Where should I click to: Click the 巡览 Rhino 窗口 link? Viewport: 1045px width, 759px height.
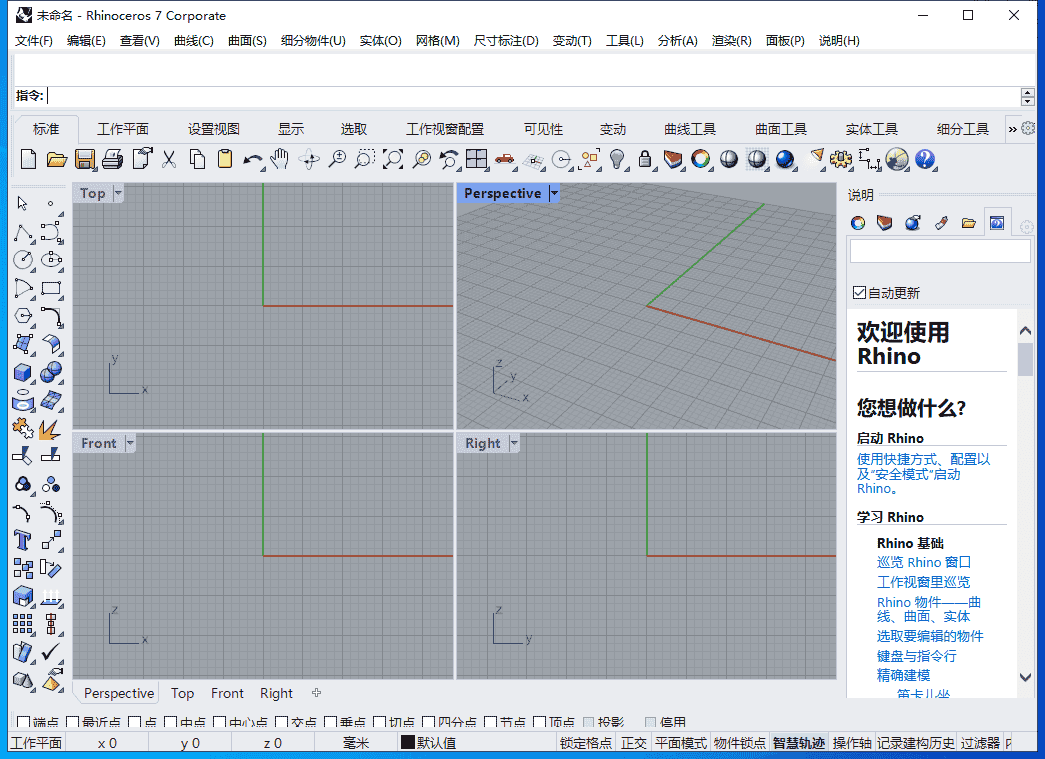click(923, 562)
